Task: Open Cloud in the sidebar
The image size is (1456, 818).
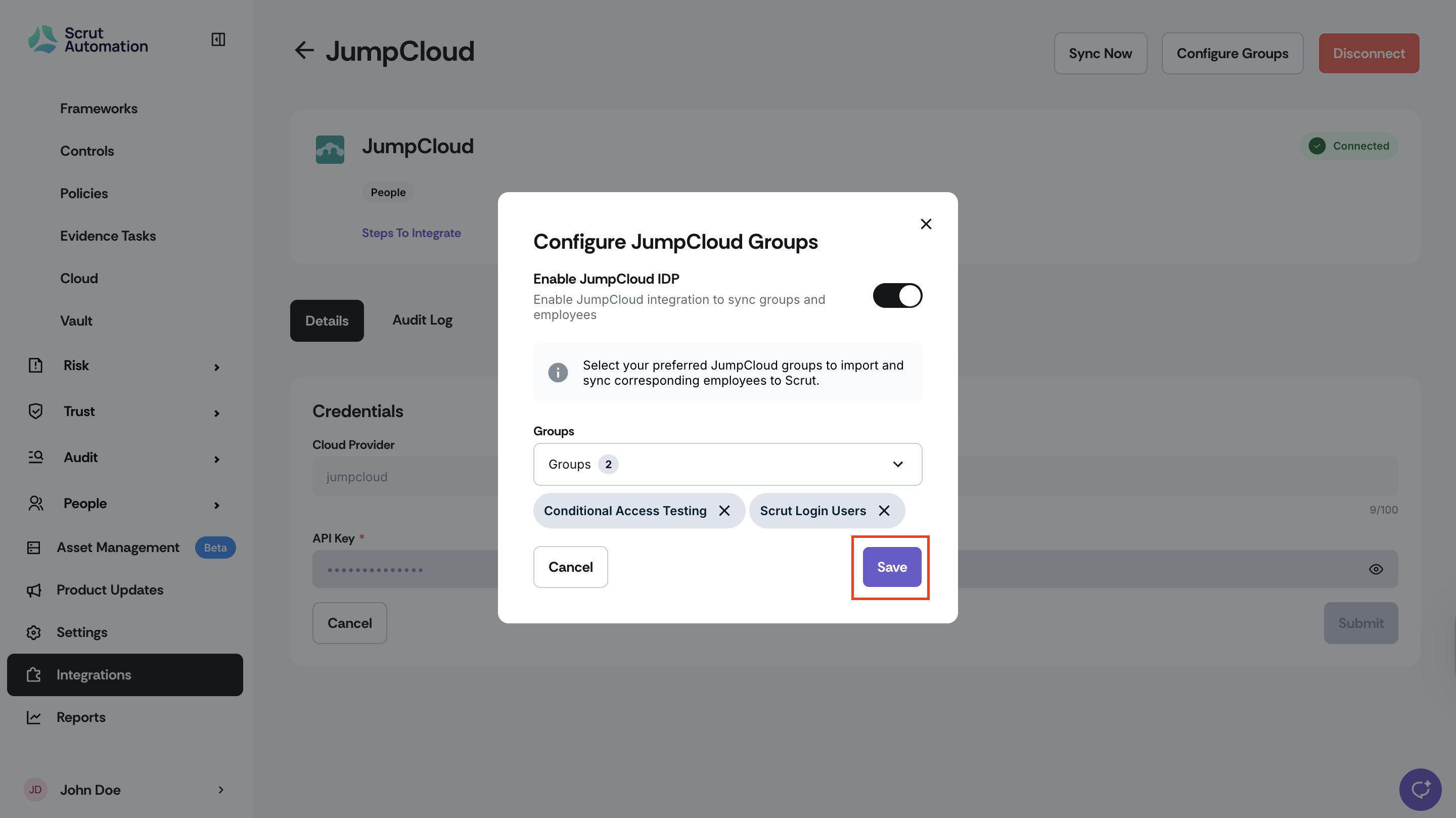Action: 79,278
